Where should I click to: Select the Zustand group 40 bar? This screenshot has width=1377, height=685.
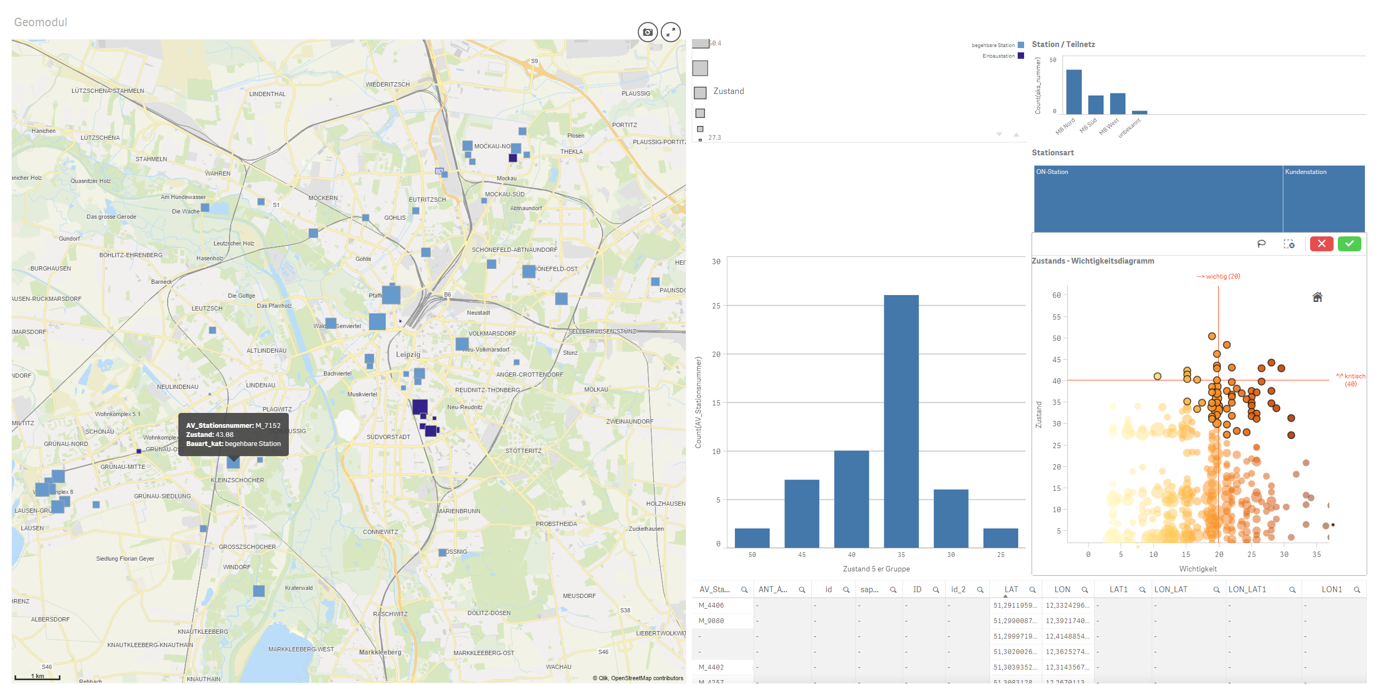click(852, 499)
